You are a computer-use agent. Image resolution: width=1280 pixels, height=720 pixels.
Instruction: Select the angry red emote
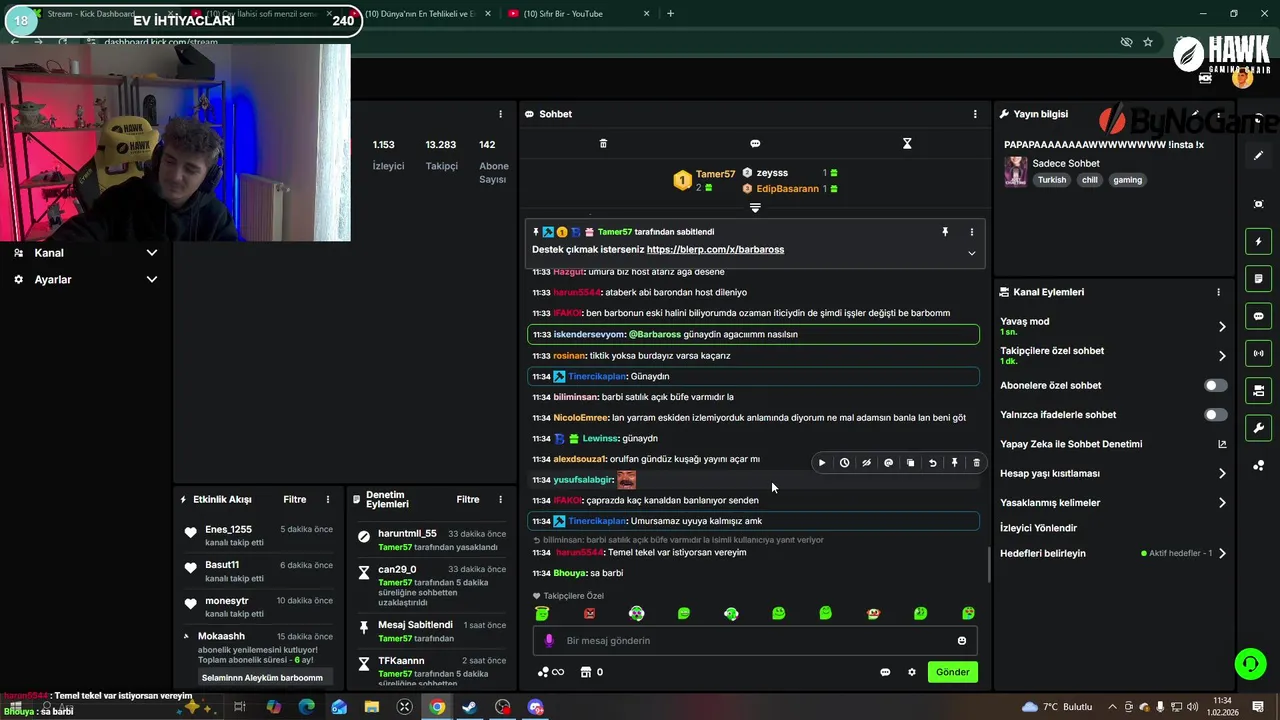[x=589, y=613]
